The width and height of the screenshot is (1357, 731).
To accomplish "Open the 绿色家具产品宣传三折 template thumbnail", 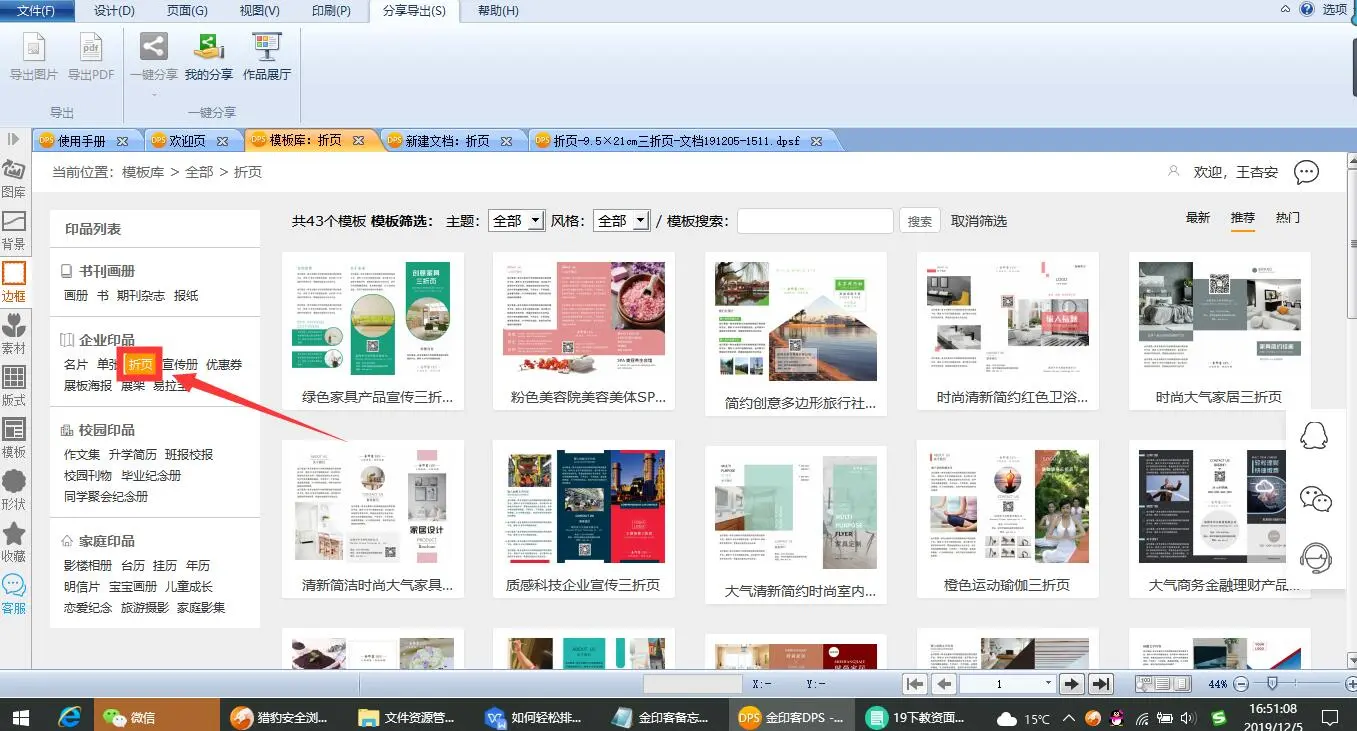I will point(373,320).
